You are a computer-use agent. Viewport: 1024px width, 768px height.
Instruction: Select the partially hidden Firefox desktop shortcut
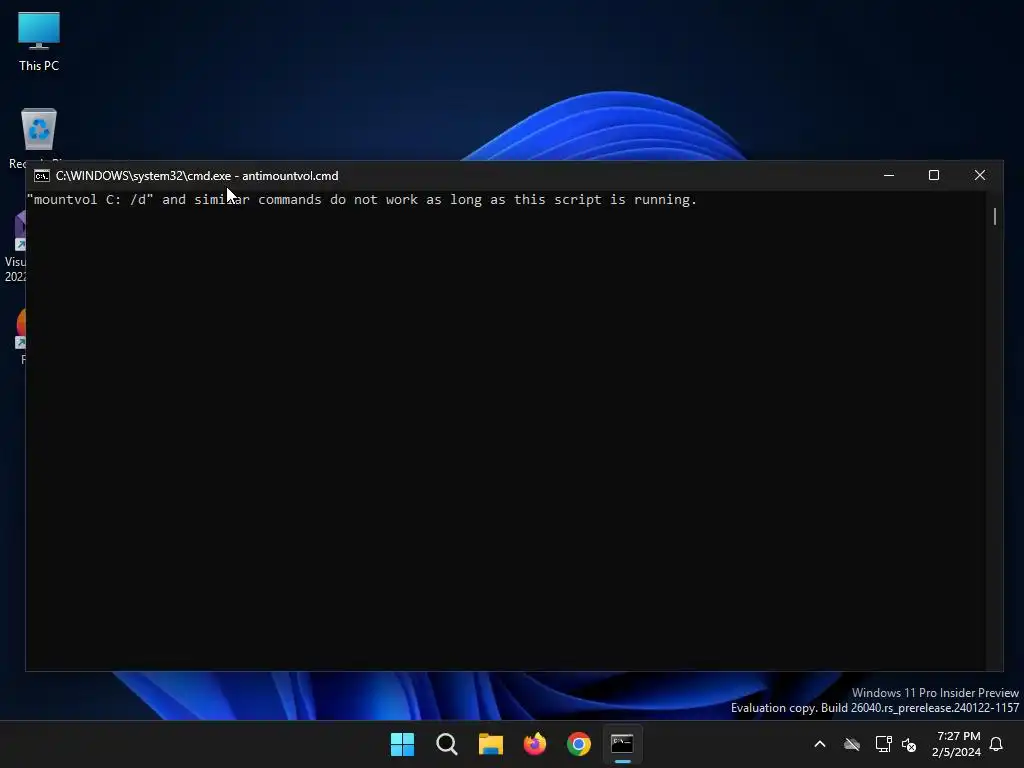[x=21, y=335]
